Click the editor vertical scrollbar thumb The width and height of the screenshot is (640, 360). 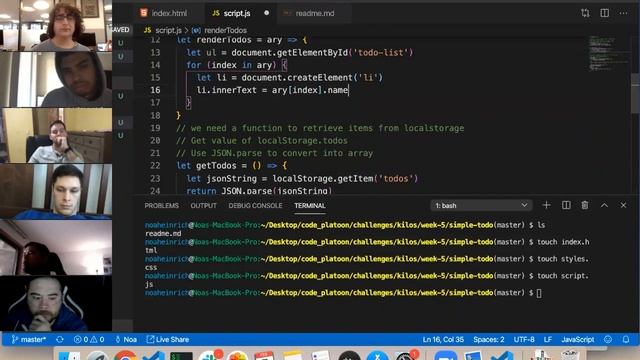[x=635, y=93]
